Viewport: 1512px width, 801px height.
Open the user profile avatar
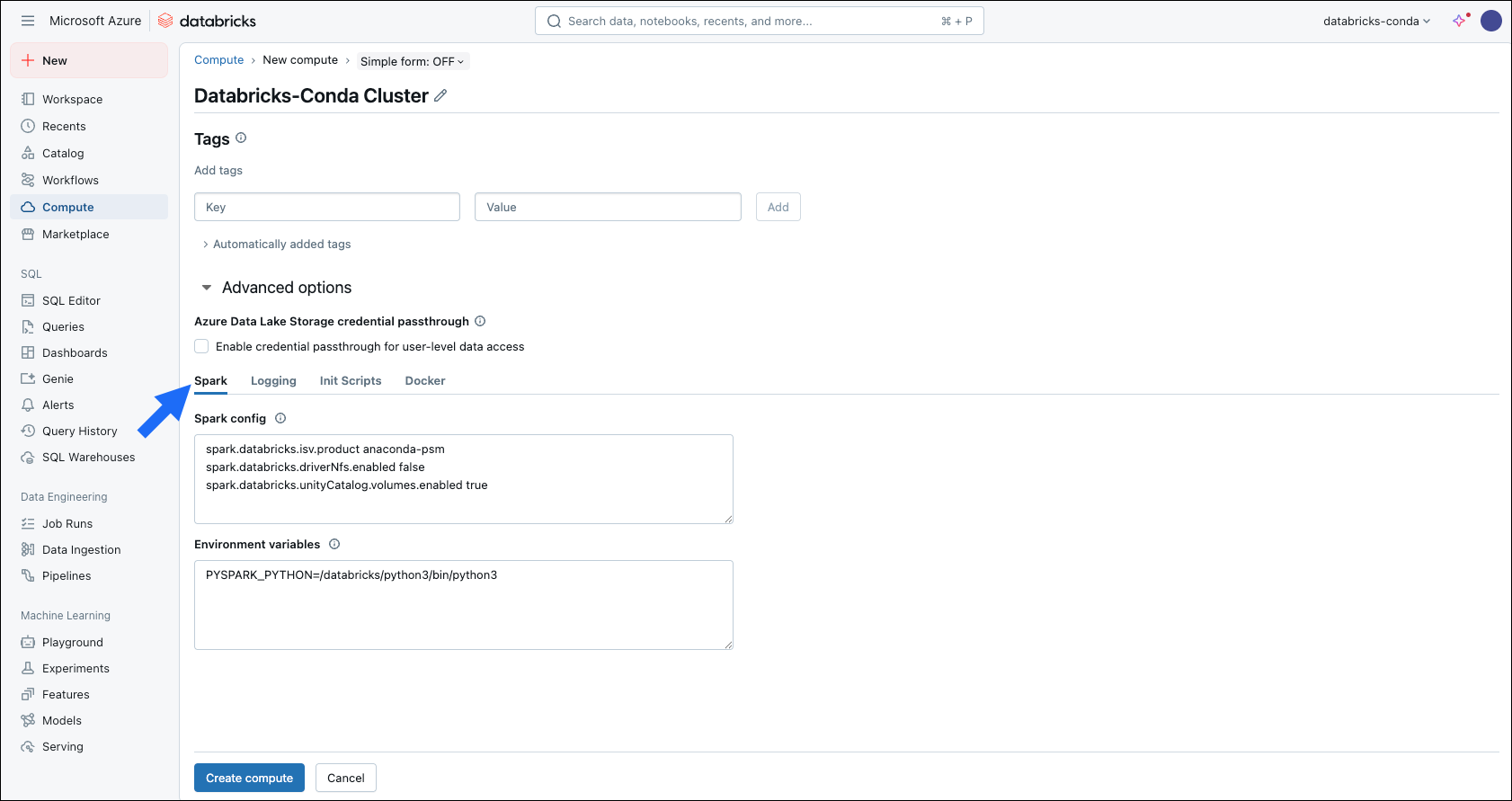coord(1491,21)
